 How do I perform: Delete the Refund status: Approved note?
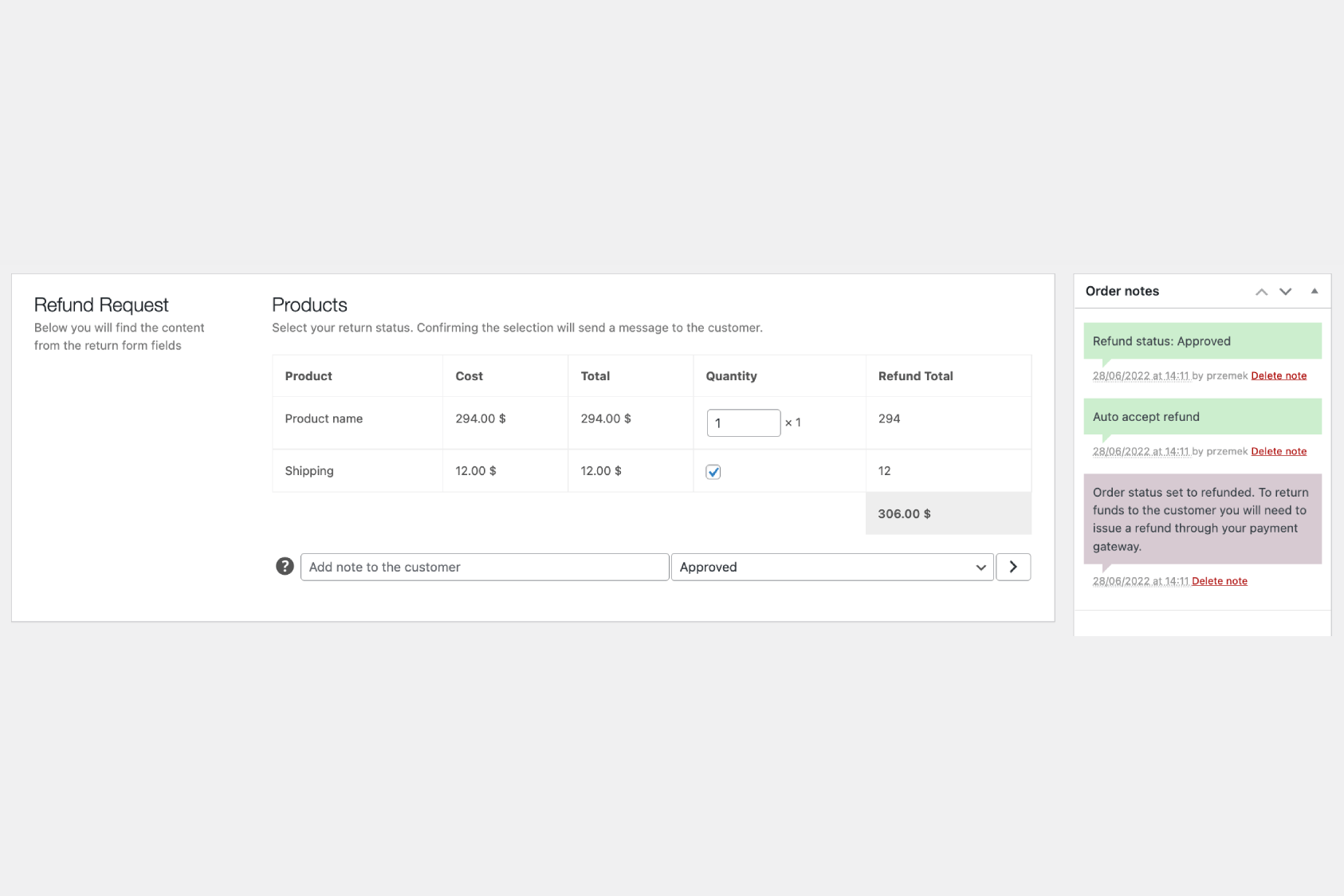pyautogui.click(x=1278, y=375)
